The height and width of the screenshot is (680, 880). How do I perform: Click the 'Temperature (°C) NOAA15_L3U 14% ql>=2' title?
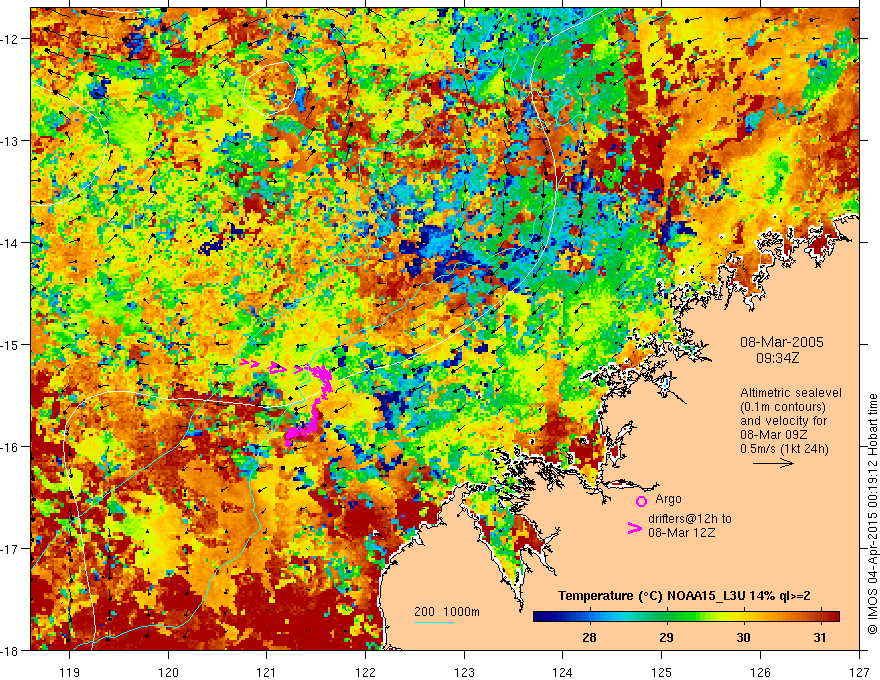(684, 596)
